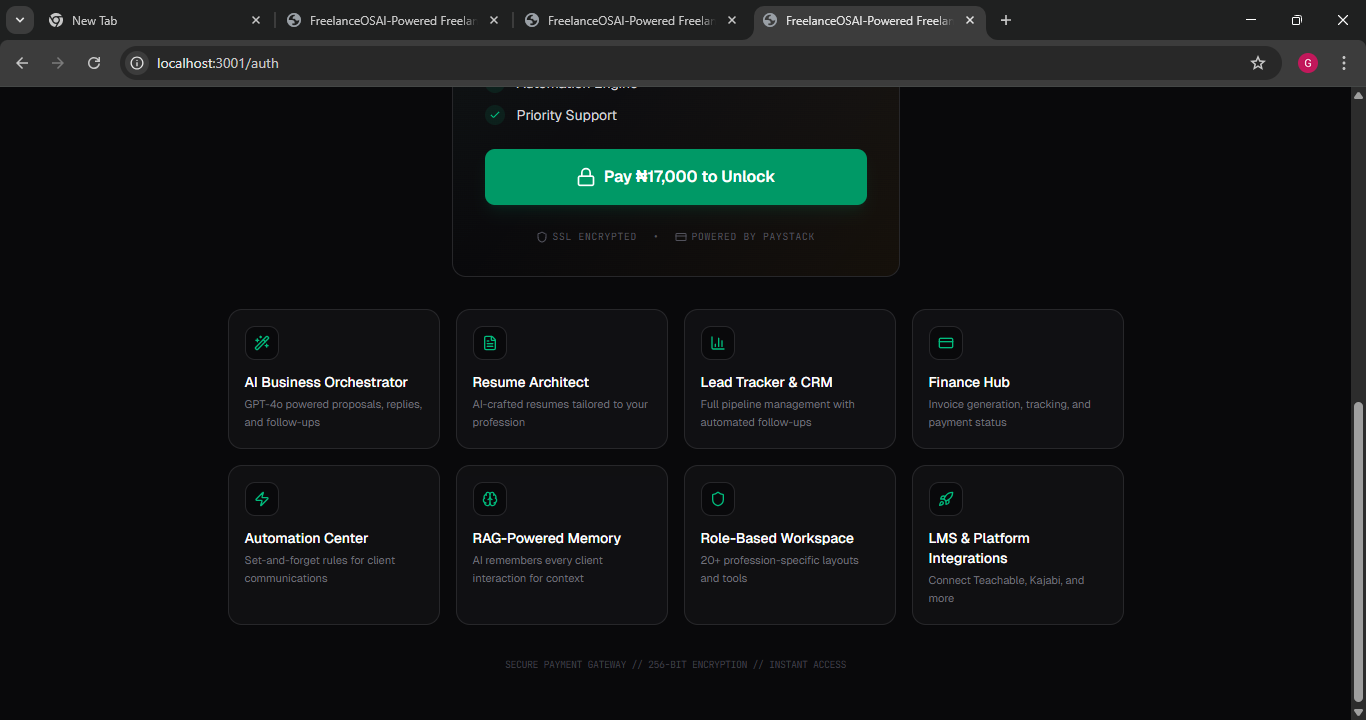Click the scrollbar down arrow
This screenshot has height=720, width=1366.
(x=1358, y=712)
